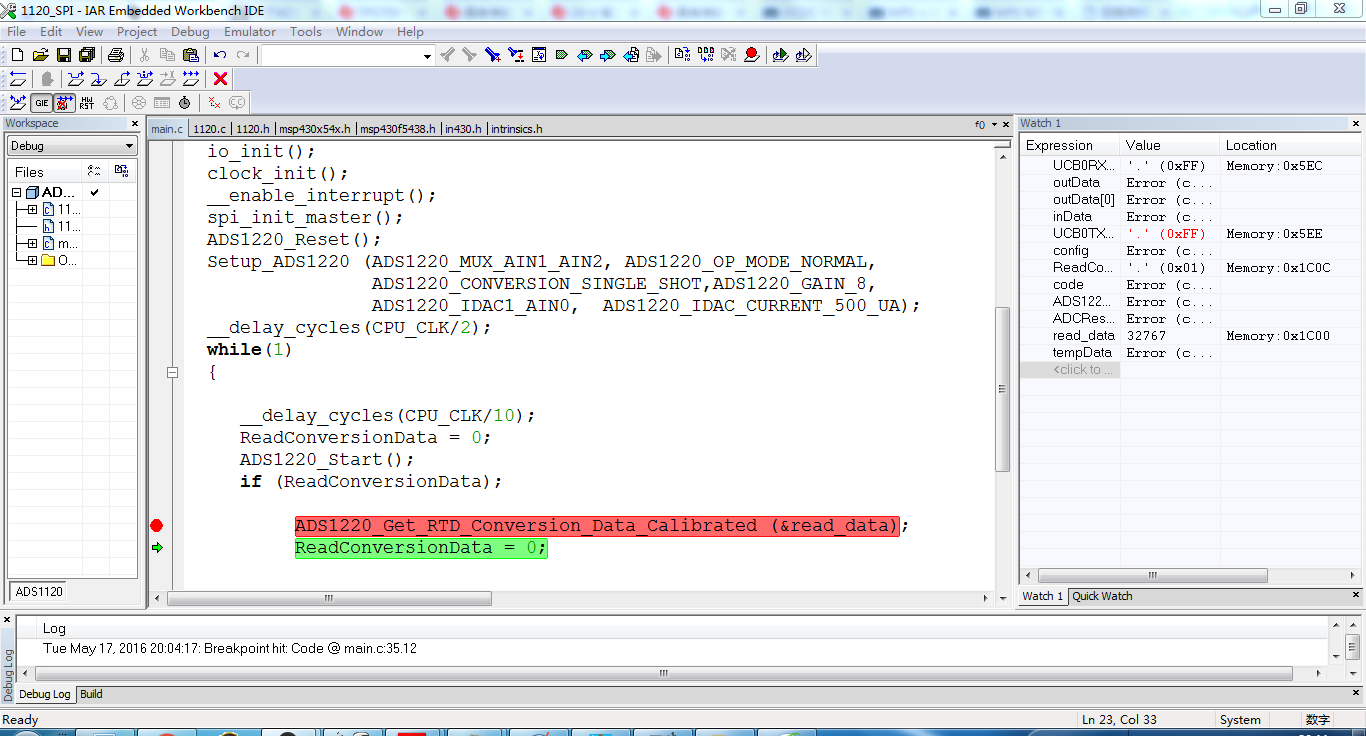This screenshot has width=1366, height=736.
Task: Close the Watch 1 panel
Action: [1358, 124]
